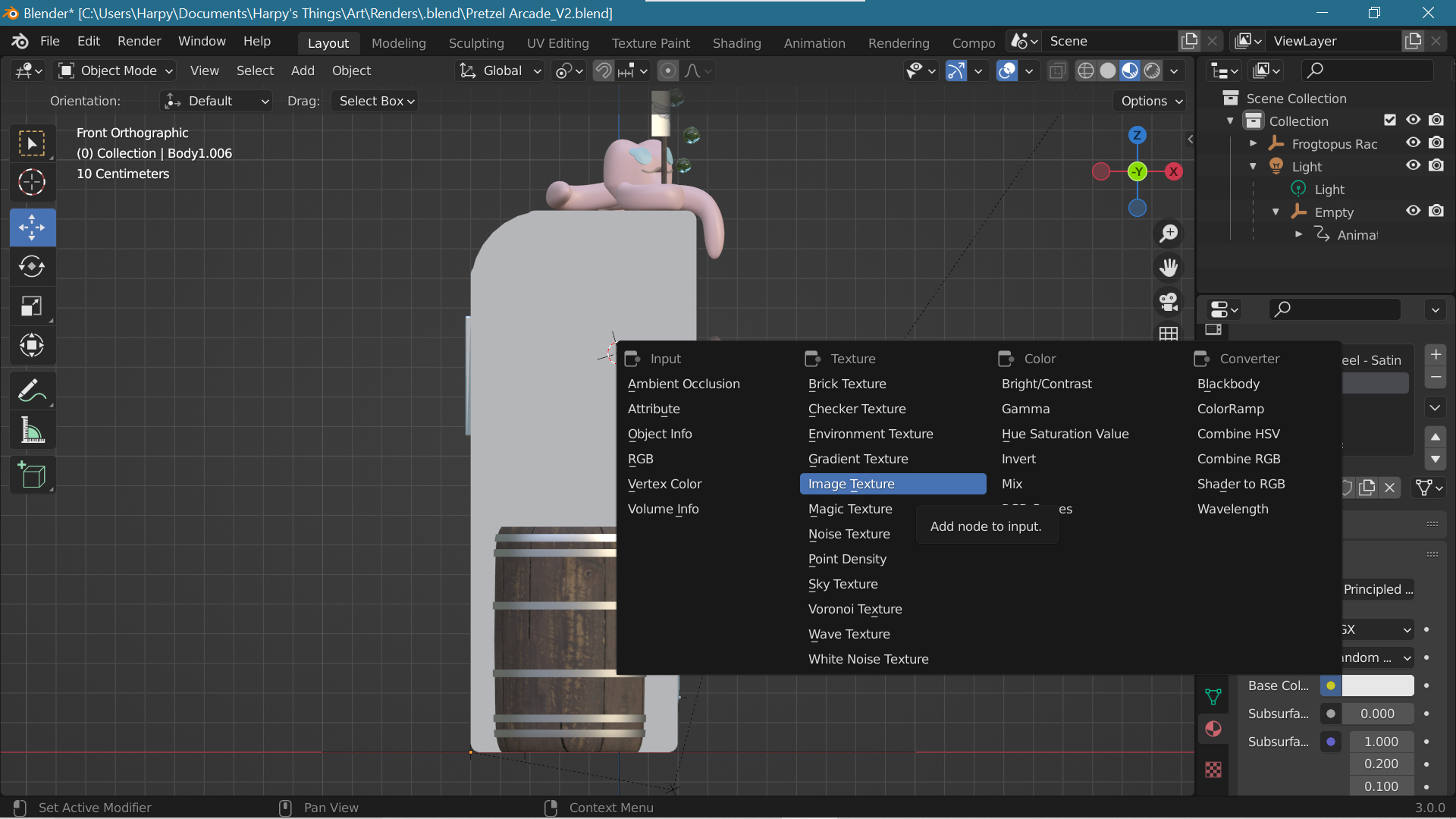Image resolution: width=1456 pixels, height=819 pixels.
Task: Toggle the snapping magnet button
Action: coord(604,71)
